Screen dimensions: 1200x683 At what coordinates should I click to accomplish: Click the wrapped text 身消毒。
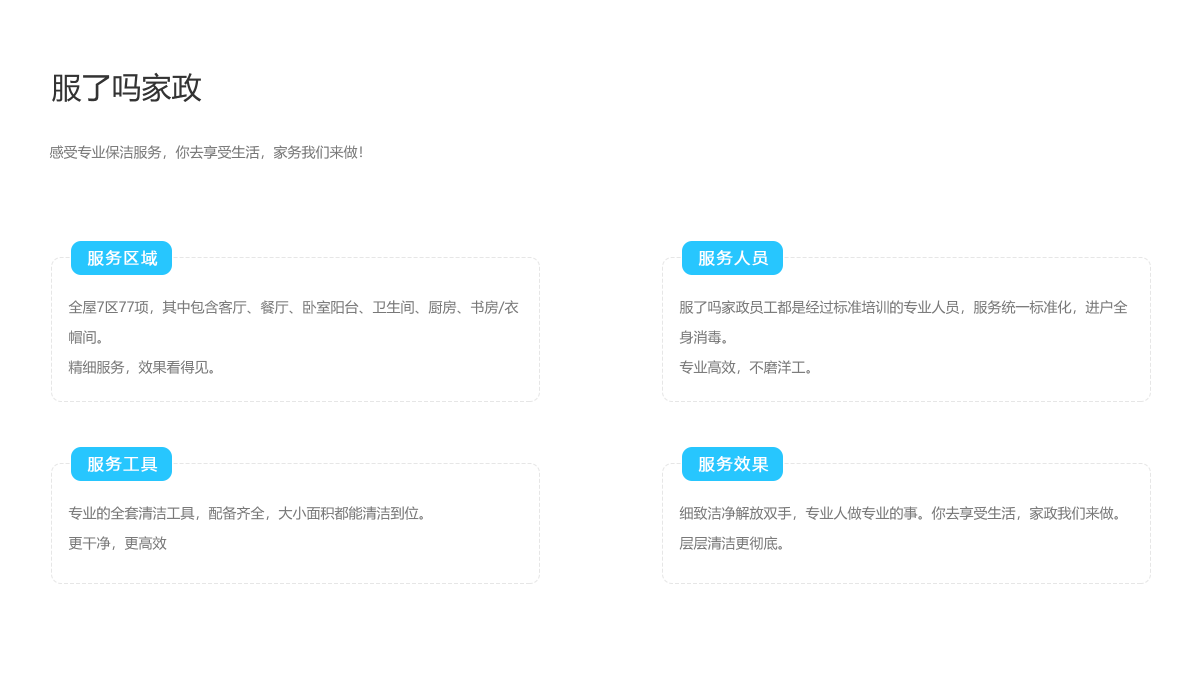(x=707, y=337)
